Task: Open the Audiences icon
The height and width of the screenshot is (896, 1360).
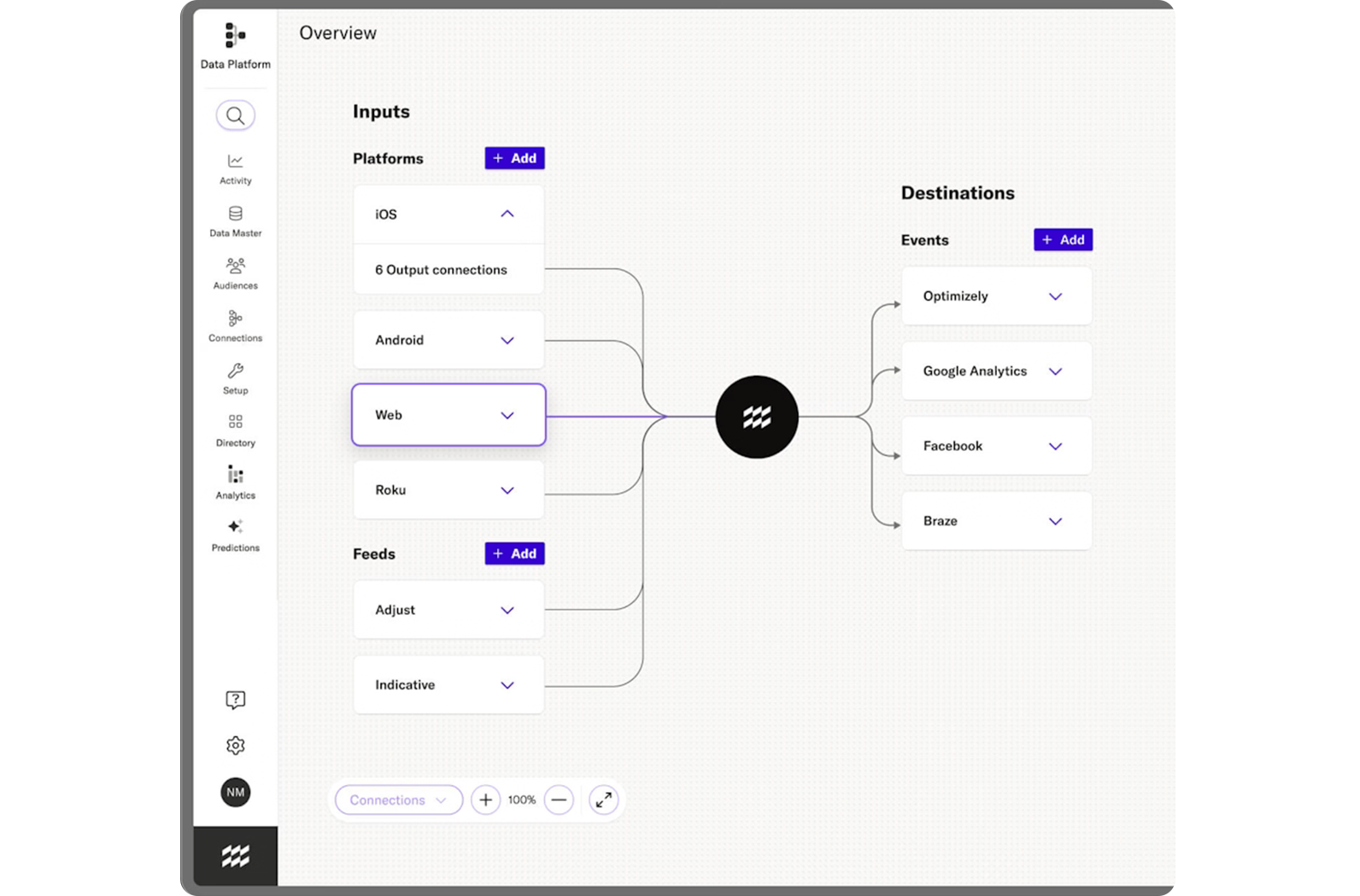Action: [235, 266]
